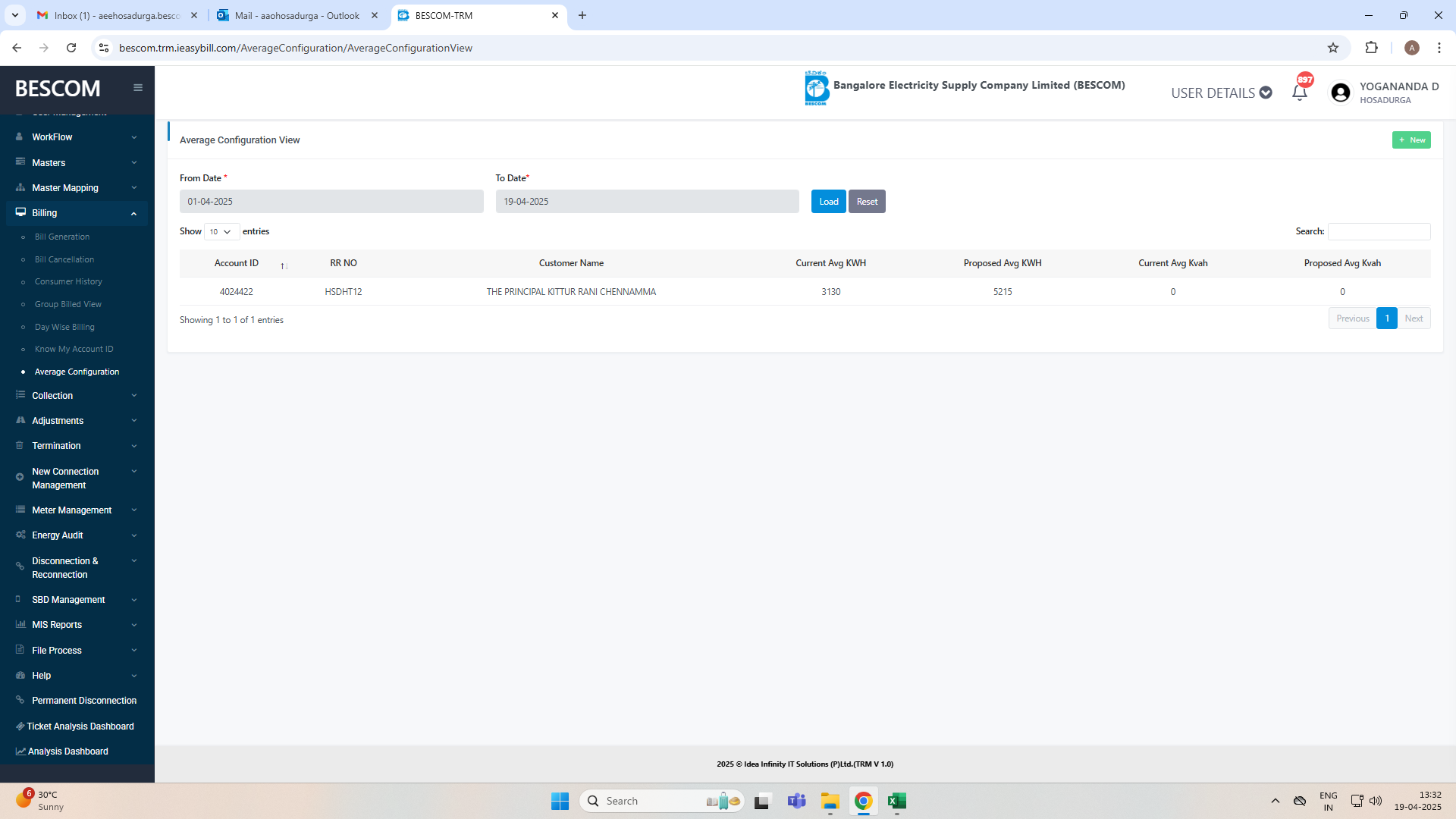Open Bill Generation submenu item
Image resolution: width=1456 pixels, height=819 pixels.
[x=62, y=237]
